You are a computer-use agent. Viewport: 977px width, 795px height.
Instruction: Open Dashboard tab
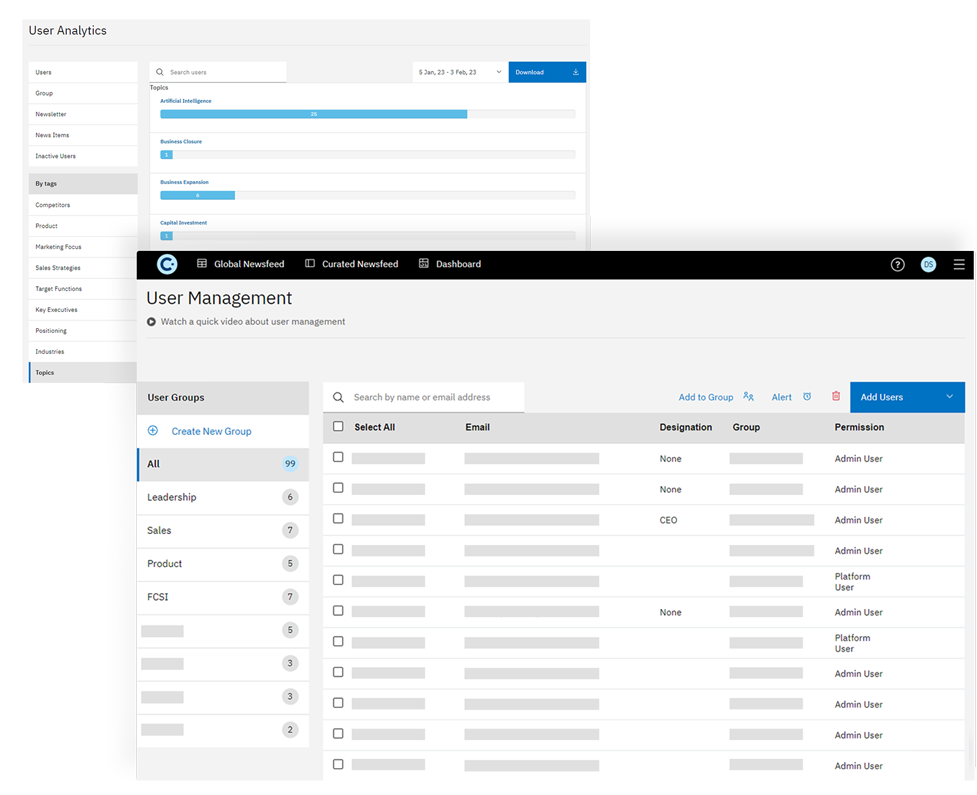point(450,264)
